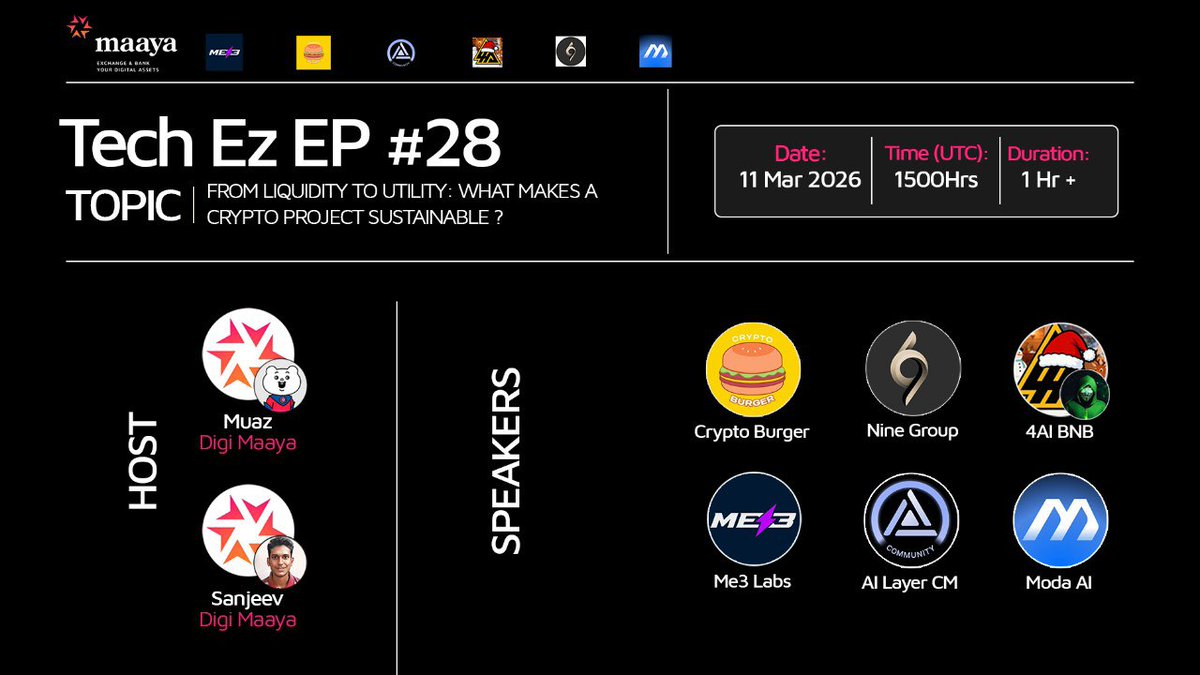This screenshot has height=675, width=1200.
Task: Click the line 'CRYPTO PROJECT SUSTAINABLE ?'
Action: click(x=353, y=219)
